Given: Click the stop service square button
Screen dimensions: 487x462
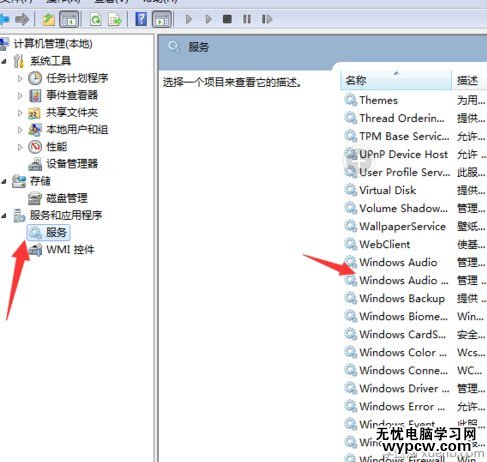Looking at the screenshot, I should [x=227, y=19].
